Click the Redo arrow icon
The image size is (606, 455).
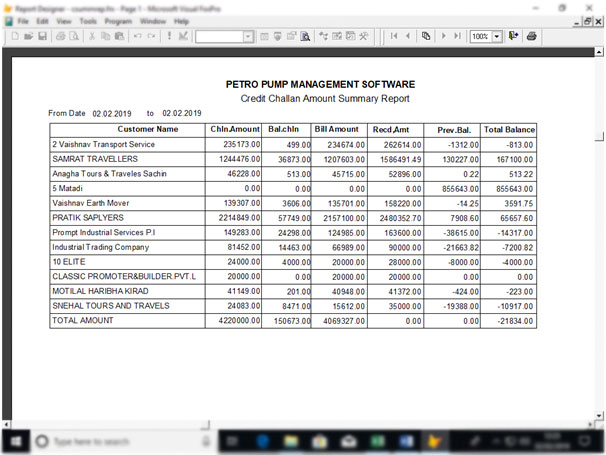[151, 36]
